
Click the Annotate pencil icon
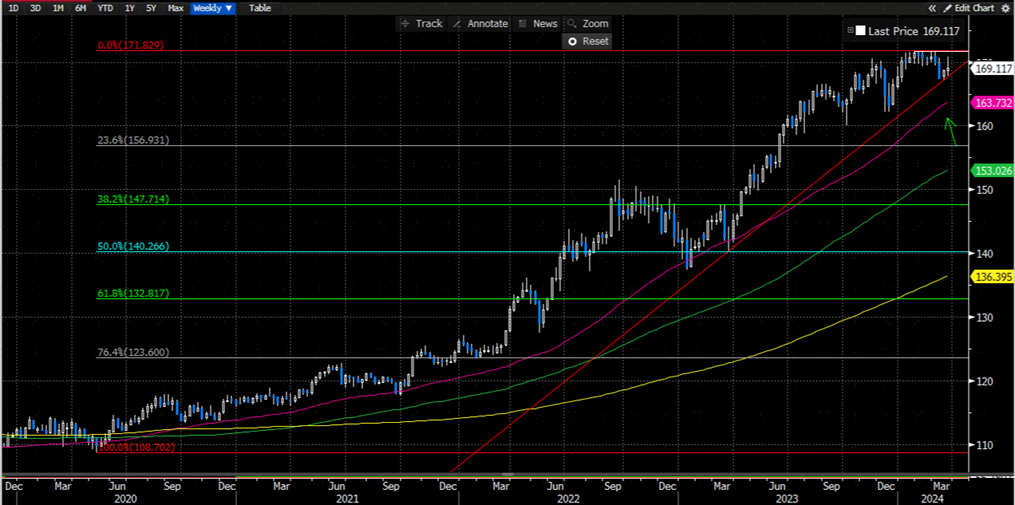(457, 24)
